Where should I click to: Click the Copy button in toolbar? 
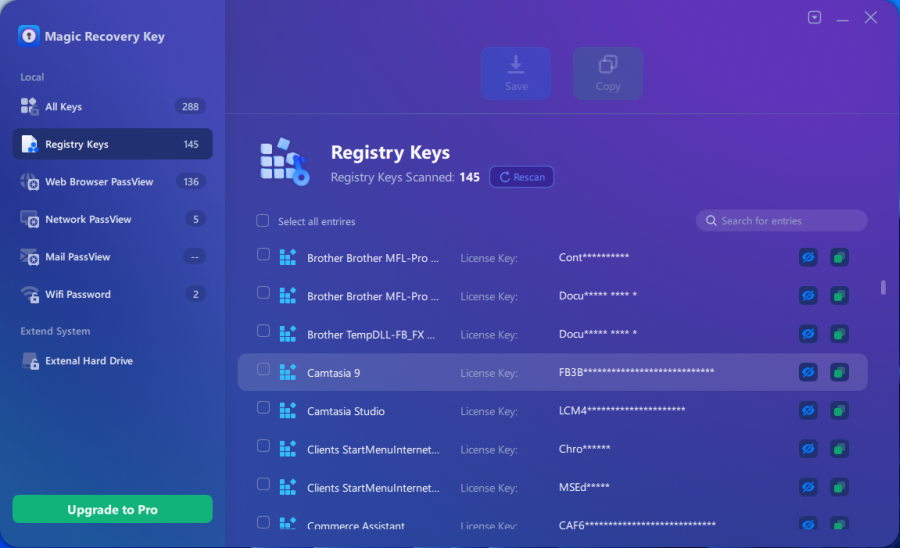click(x=608, y=73)
